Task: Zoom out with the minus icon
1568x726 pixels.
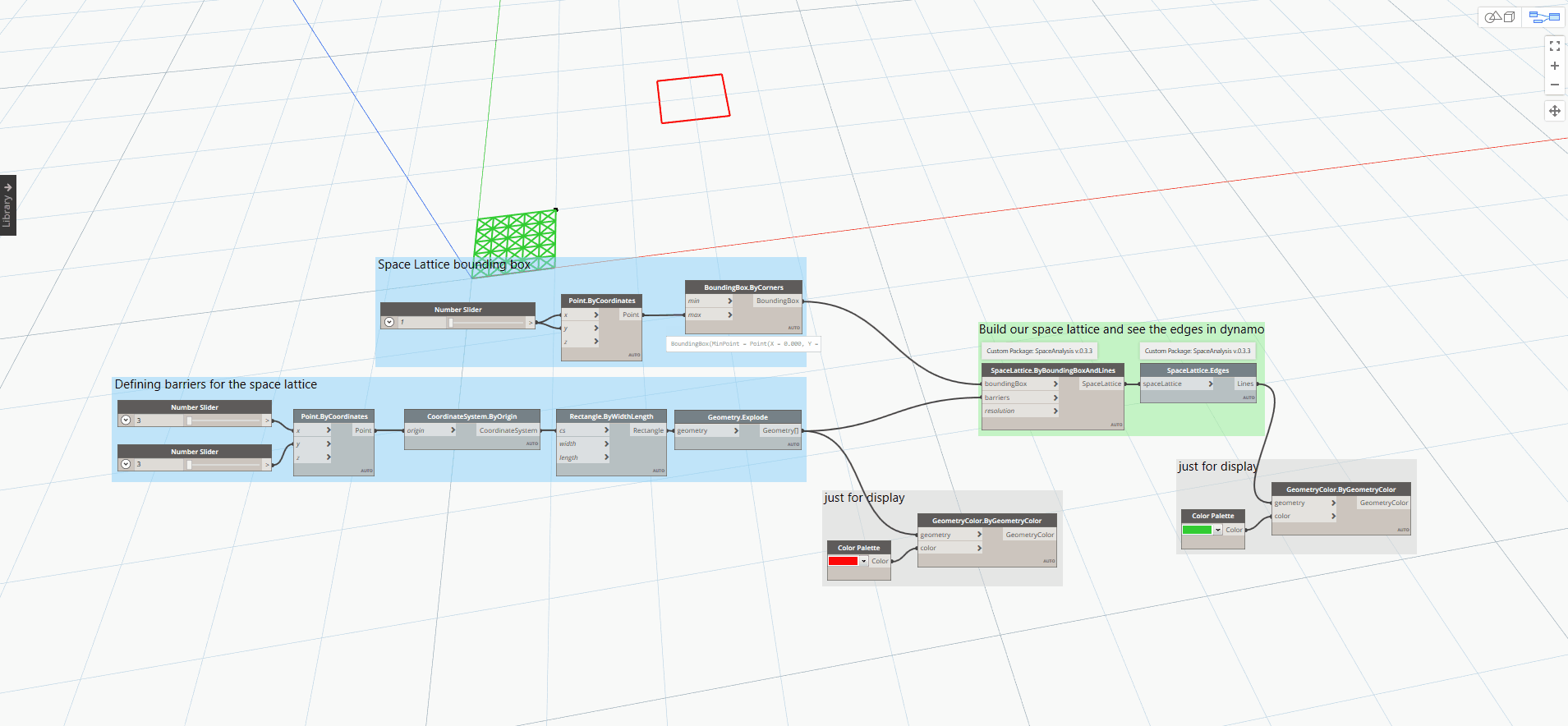Action: pyautogui.click(x=1554, y=85)
